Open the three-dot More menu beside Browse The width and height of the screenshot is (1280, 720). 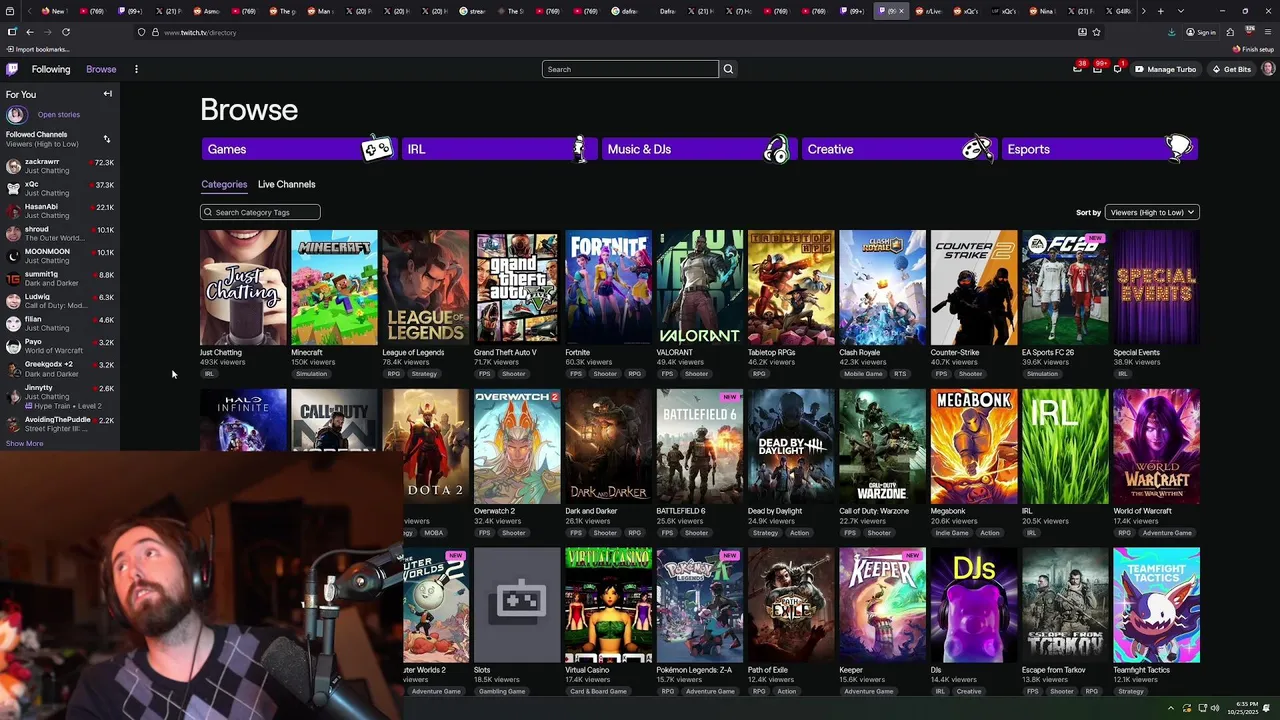tap(136, 69)
